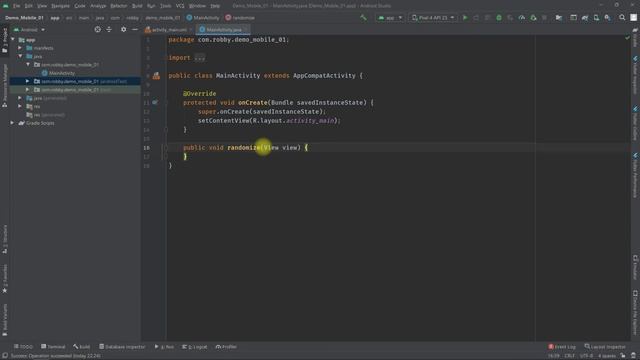
Task: Open the TODO tool window
Action: pyautogui.click(x=23, y=347)
